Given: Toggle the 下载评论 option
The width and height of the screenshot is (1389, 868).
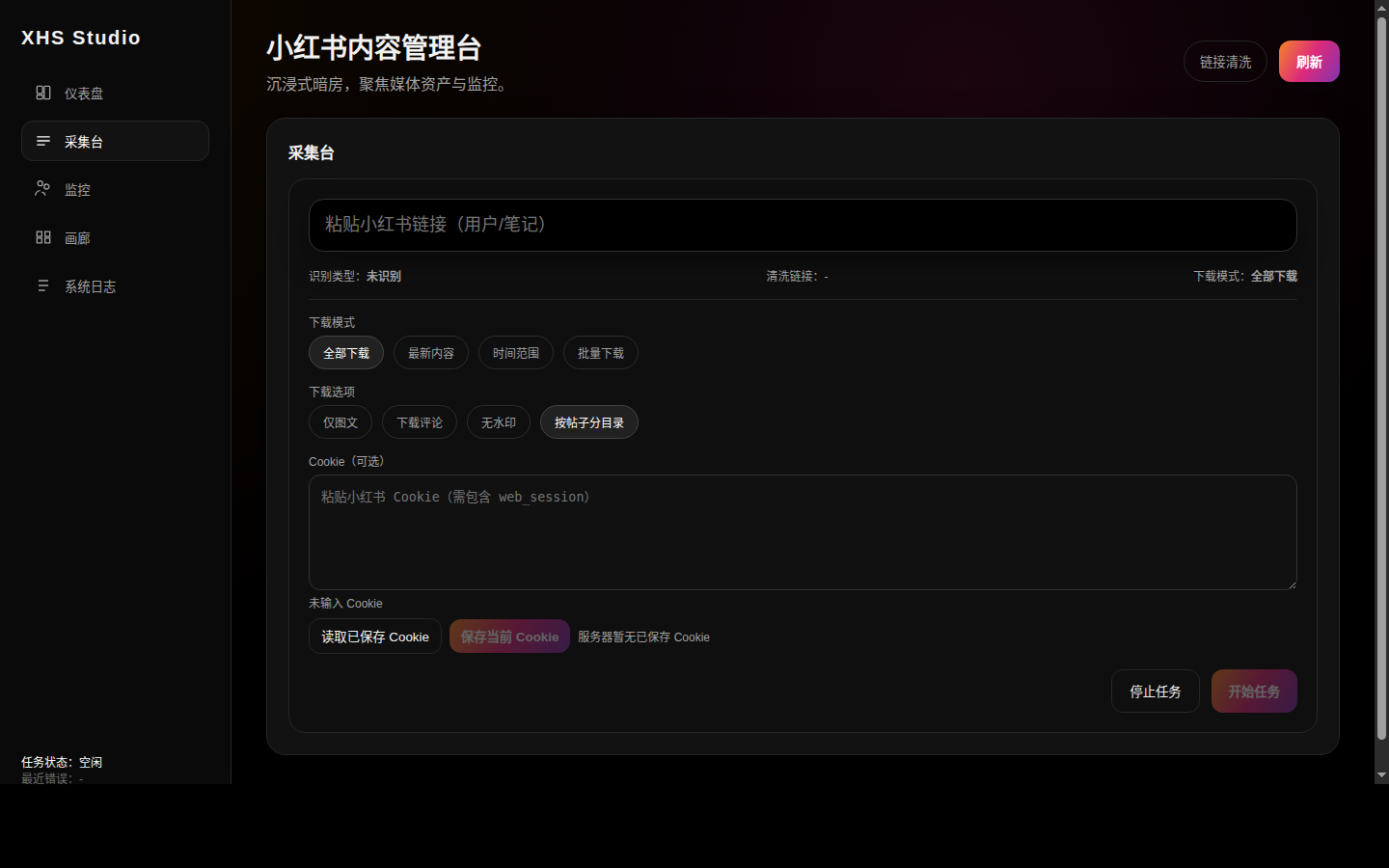Looking at the screenshot, I should (x=420, y=422).
